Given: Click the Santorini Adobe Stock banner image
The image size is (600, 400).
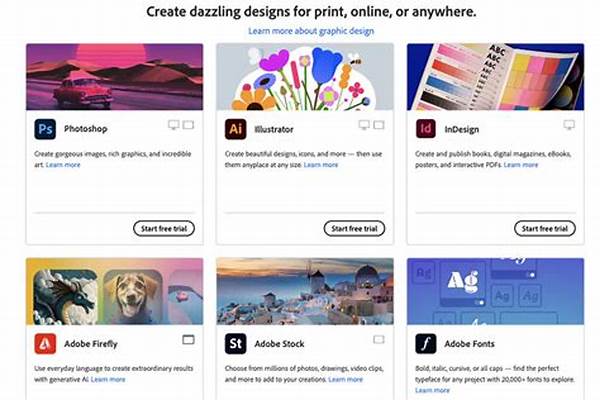Looking at the screenshot, I should click(305, 291).
